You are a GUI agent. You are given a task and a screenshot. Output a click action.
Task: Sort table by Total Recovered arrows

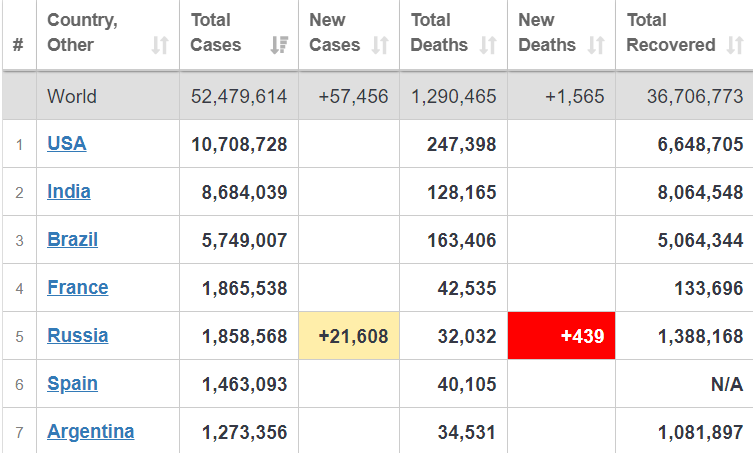735,45
